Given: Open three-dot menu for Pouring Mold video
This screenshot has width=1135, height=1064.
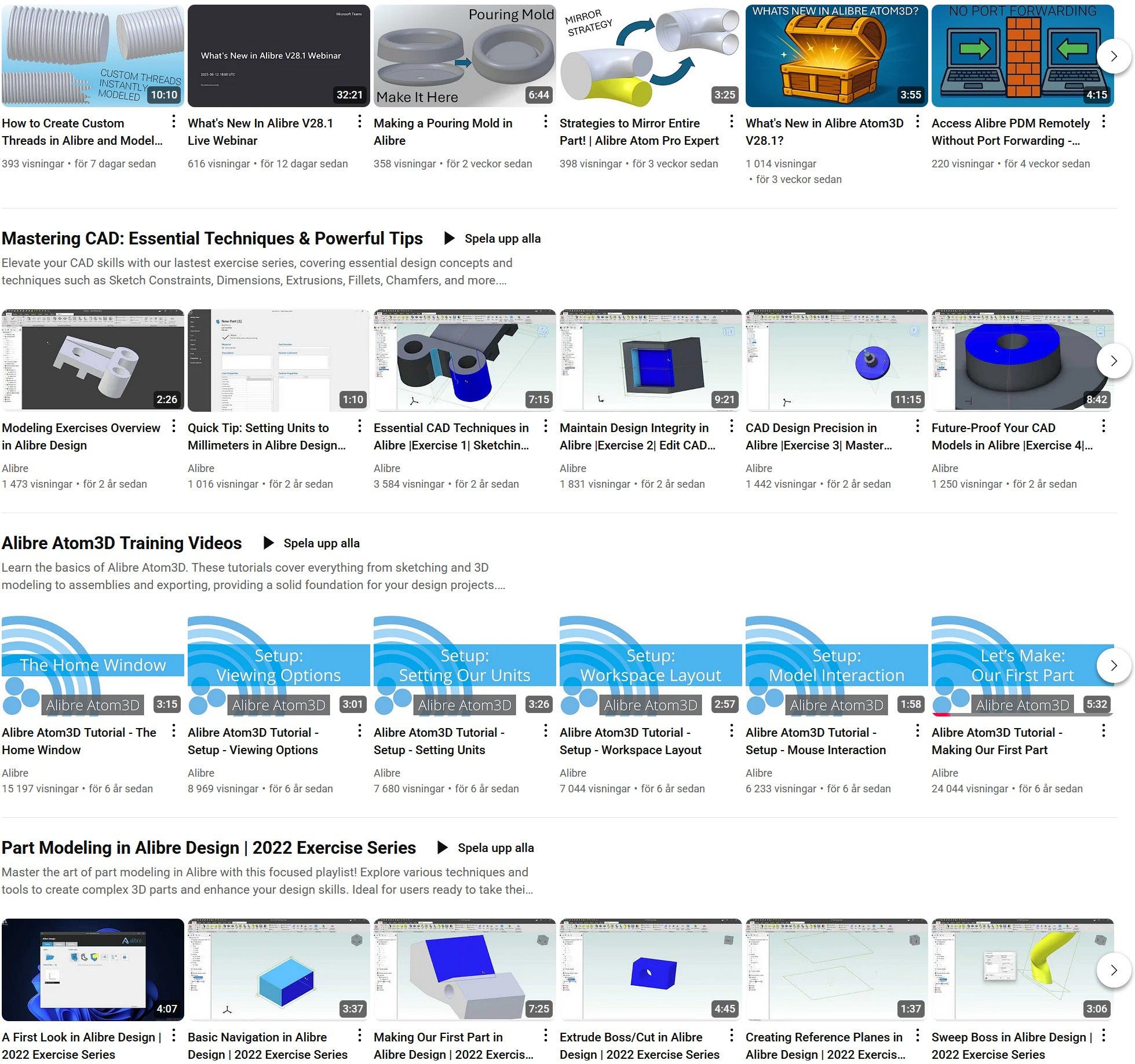Looking at the screenshot, I should click(546, 122).
